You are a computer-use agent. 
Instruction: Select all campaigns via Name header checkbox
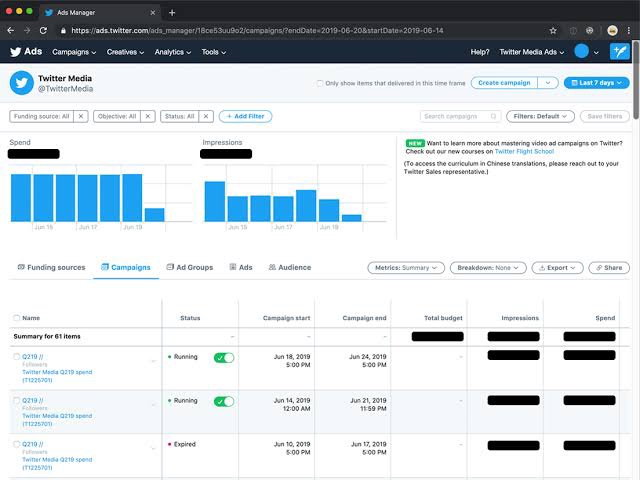point(17,318)
